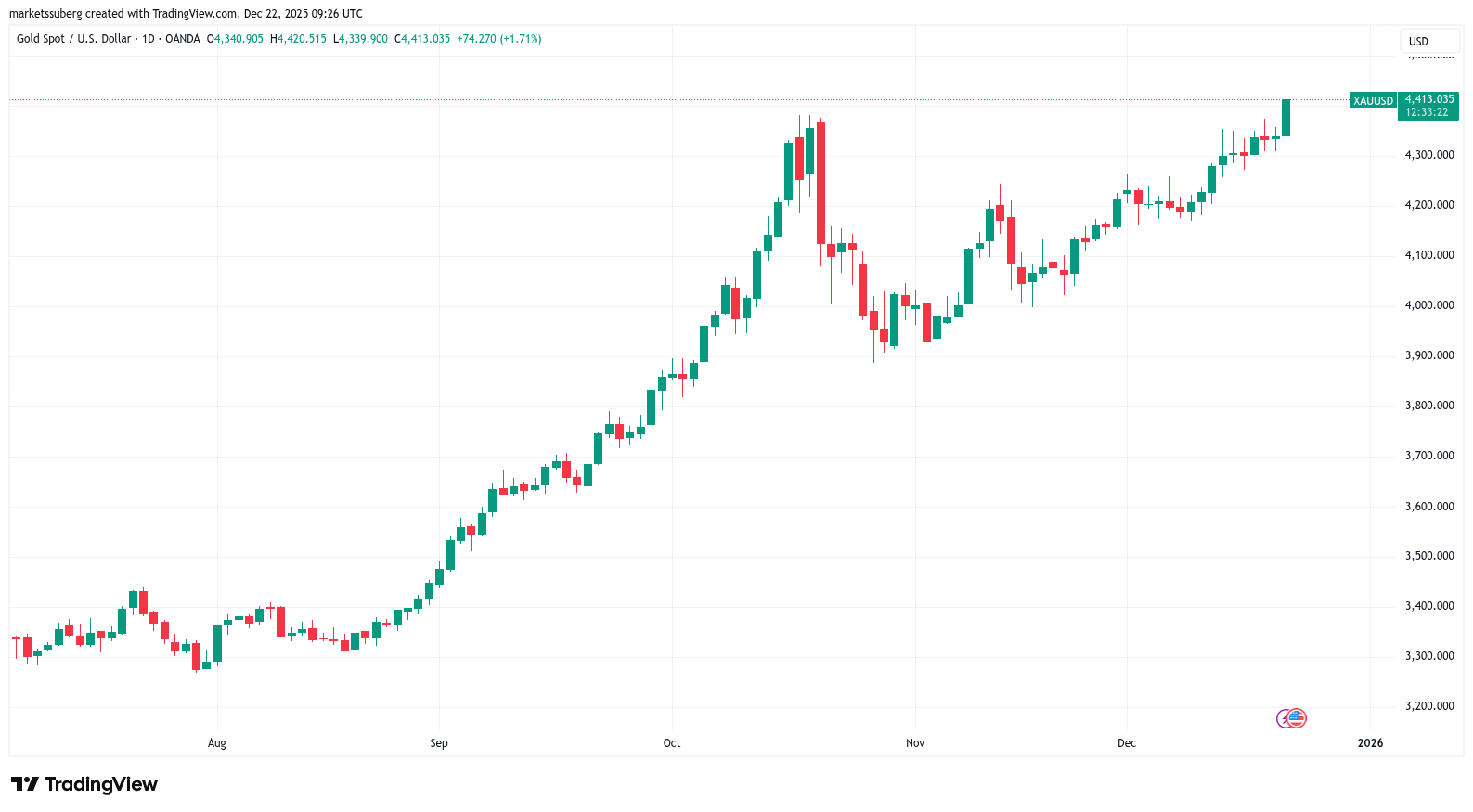This screenshot has width=1473, height=812.
Task: Click the TradingView logo icon
Action: (25, 784)
